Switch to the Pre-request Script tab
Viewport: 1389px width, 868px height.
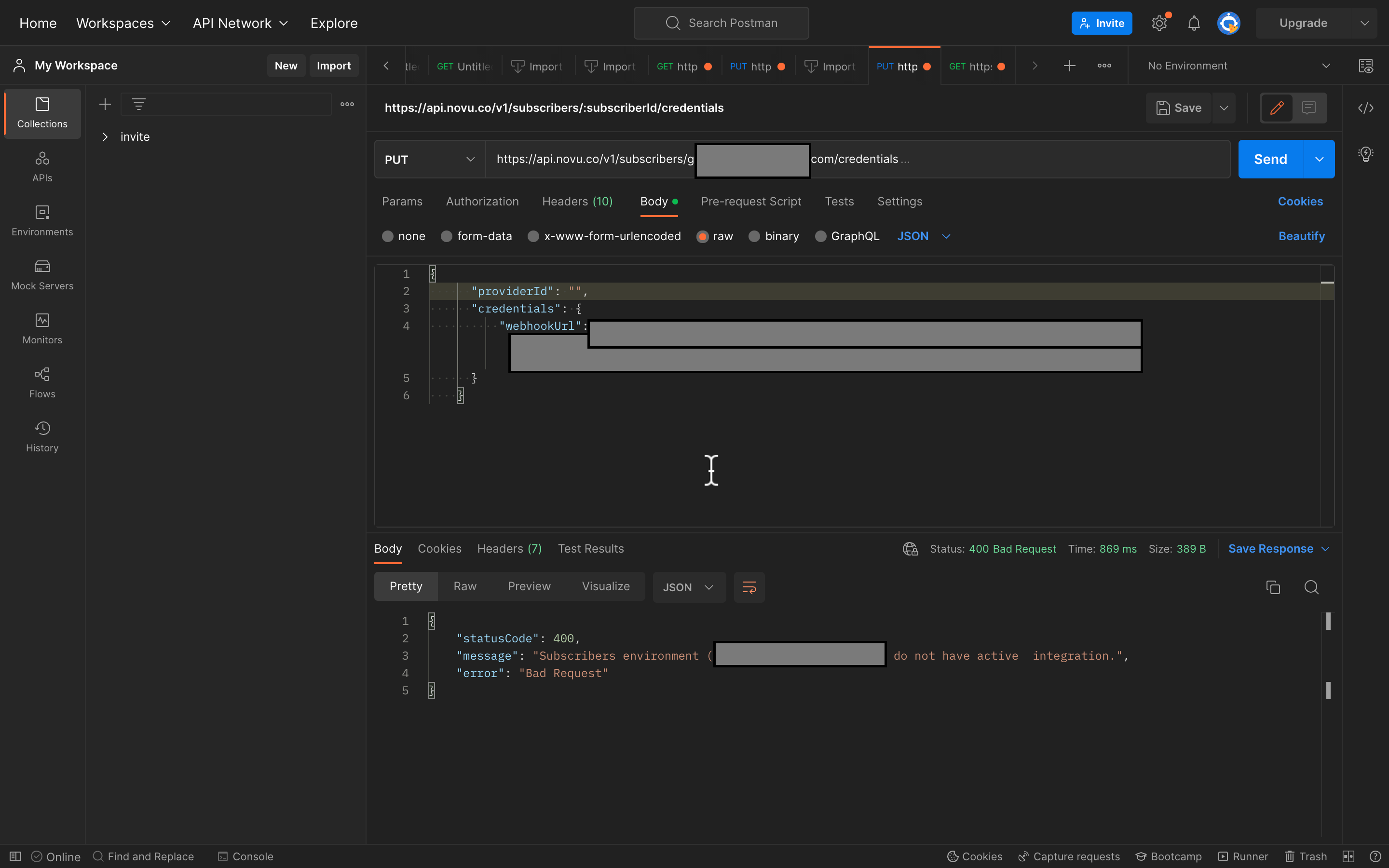[751, 202]
